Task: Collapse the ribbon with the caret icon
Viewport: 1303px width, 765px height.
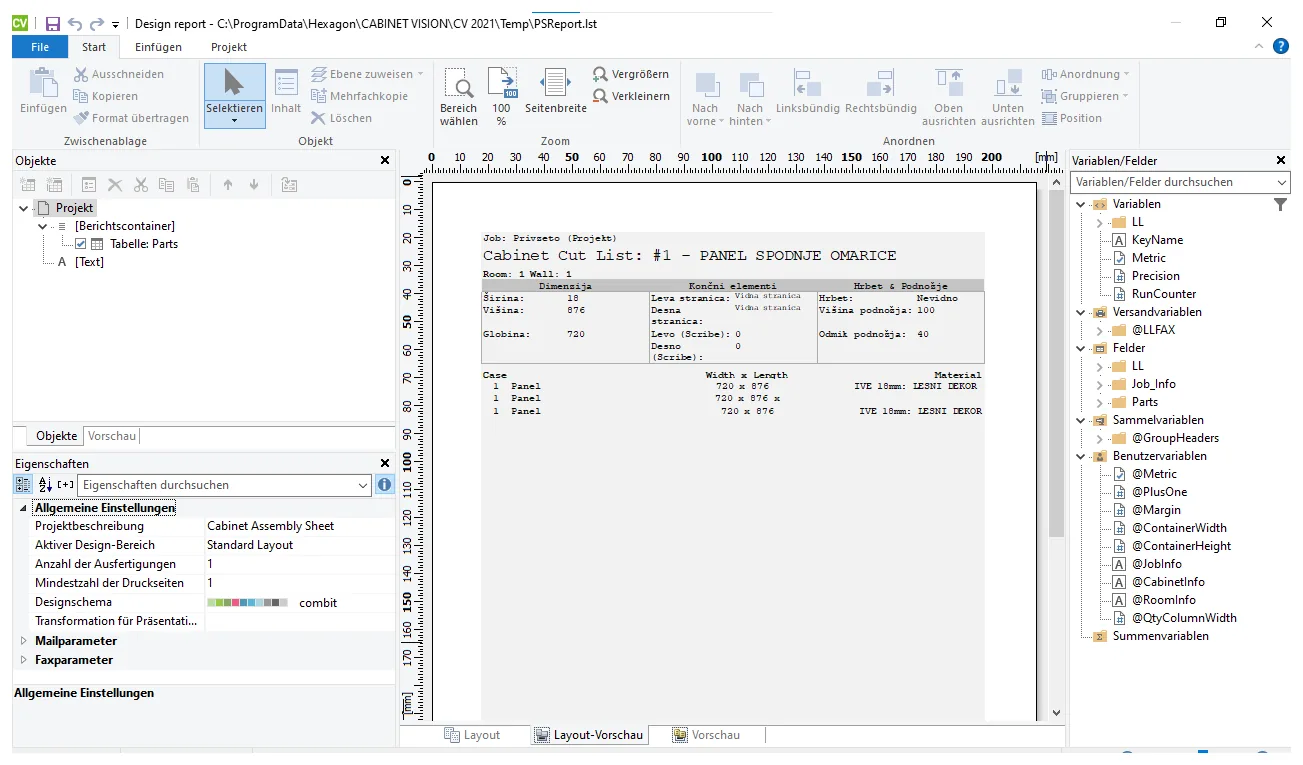Action: coord(1259,46)
